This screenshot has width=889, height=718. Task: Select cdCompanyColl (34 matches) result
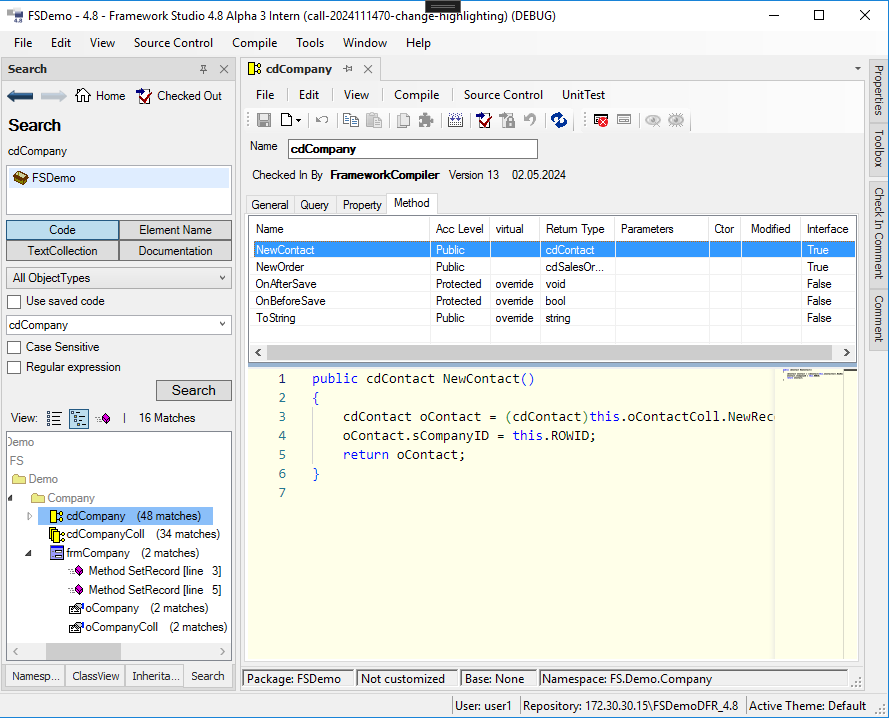pos(134,534)
